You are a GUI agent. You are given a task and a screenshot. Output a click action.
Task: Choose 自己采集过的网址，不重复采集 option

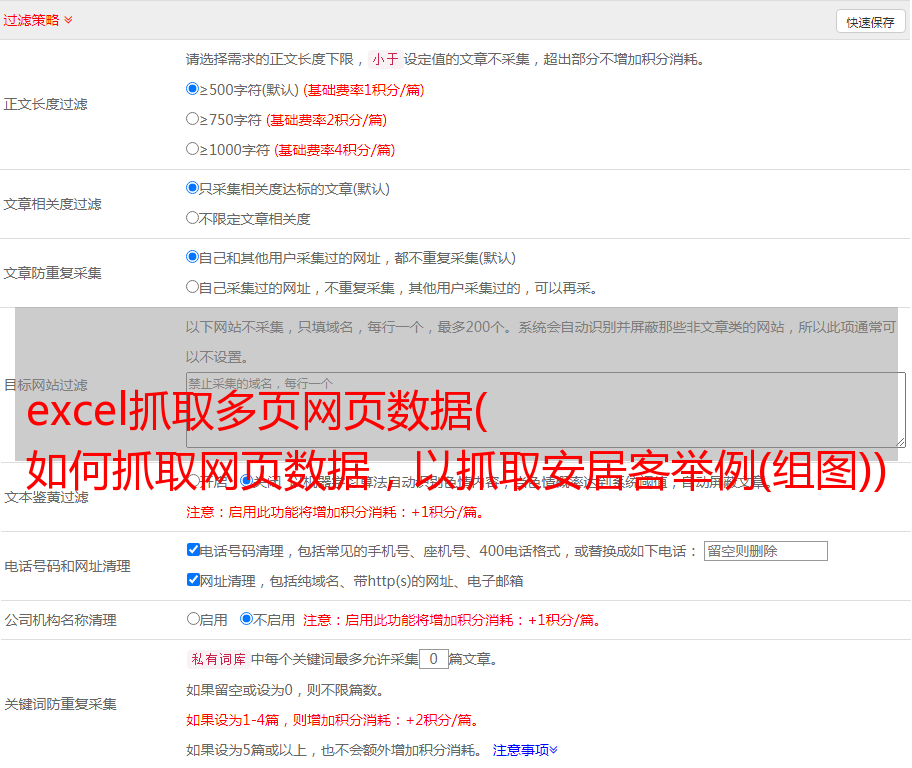[192, 287]
